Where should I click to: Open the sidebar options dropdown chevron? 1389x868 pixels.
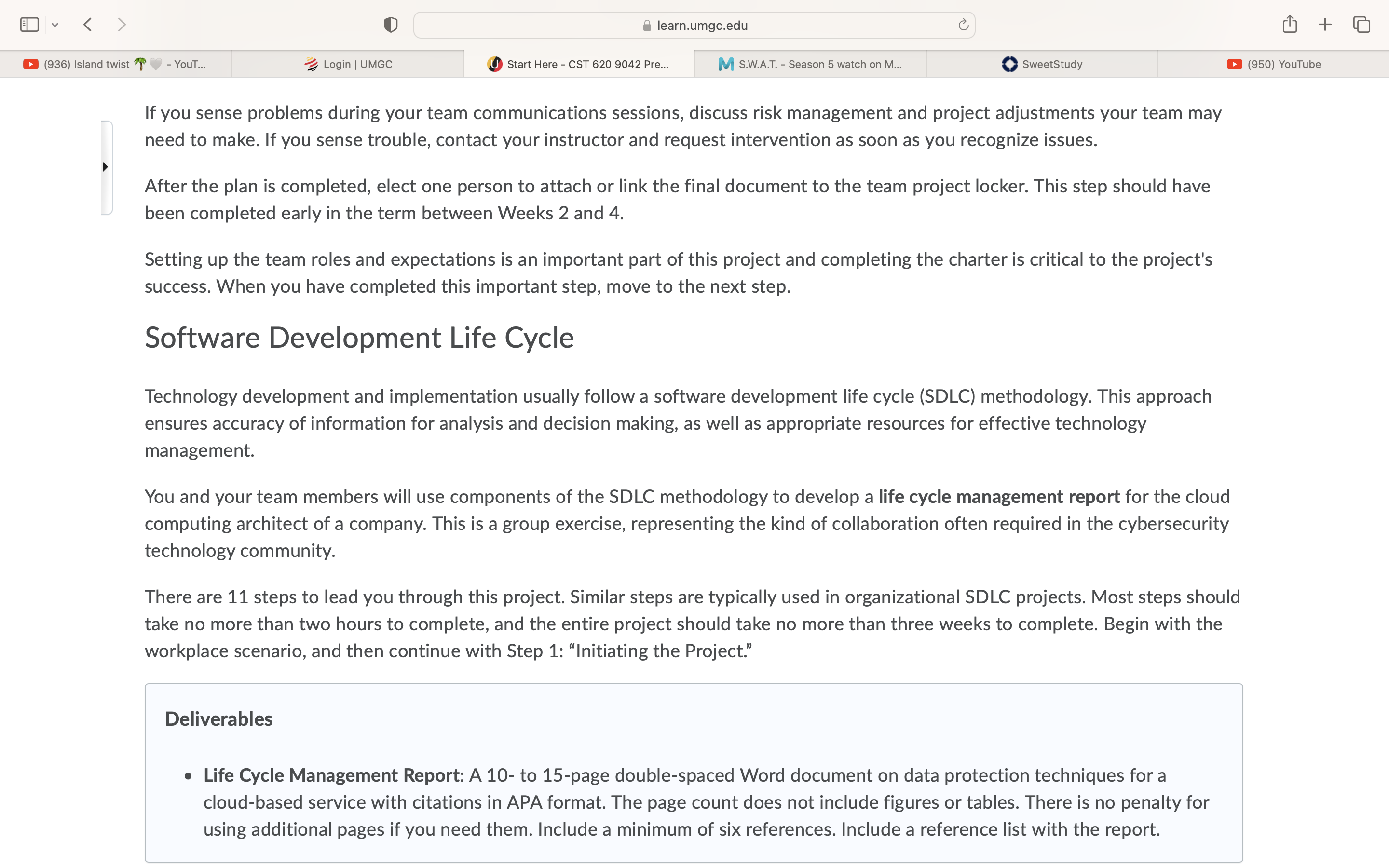(55, 25)
